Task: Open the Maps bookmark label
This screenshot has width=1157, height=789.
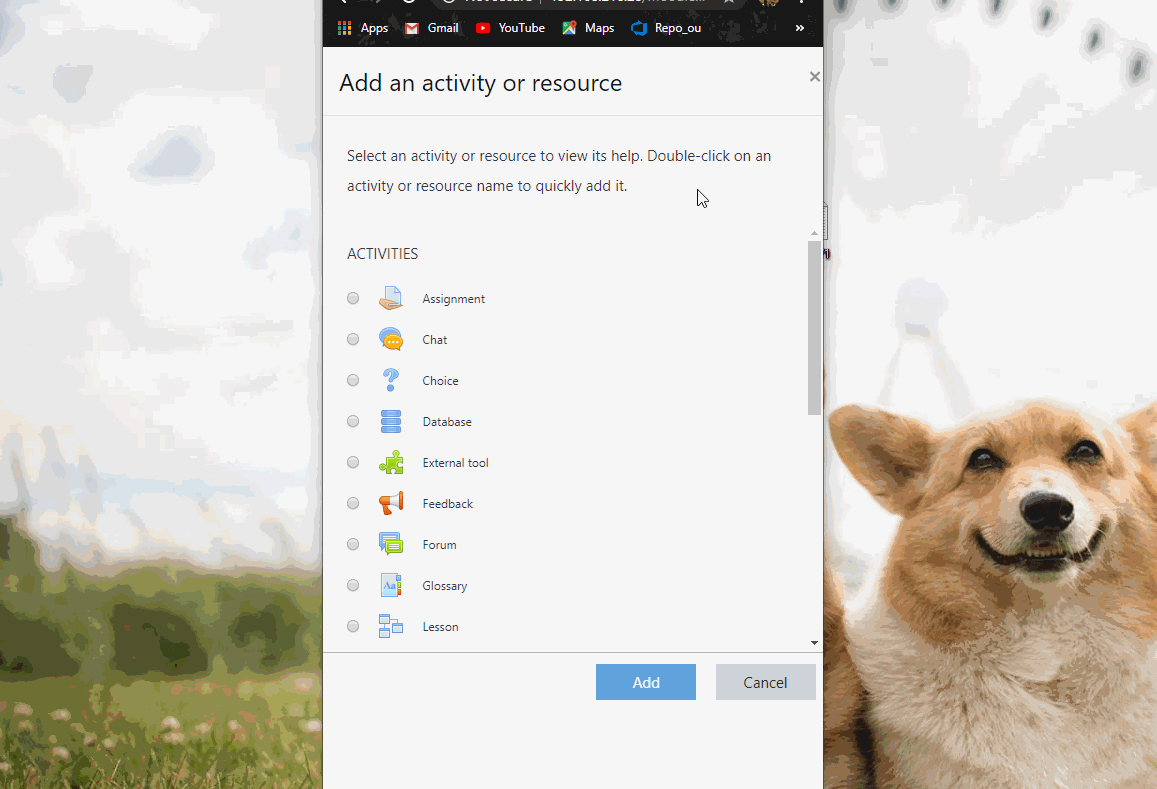Action: (599, 28)
